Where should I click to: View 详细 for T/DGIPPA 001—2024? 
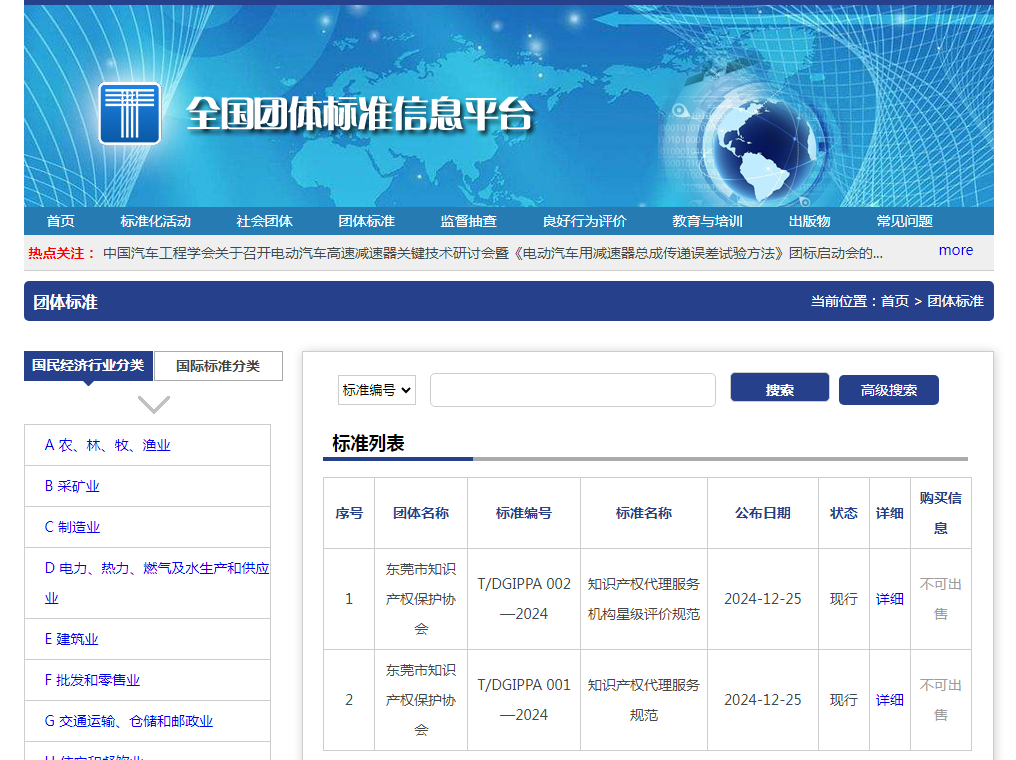(x=889, y=700)
